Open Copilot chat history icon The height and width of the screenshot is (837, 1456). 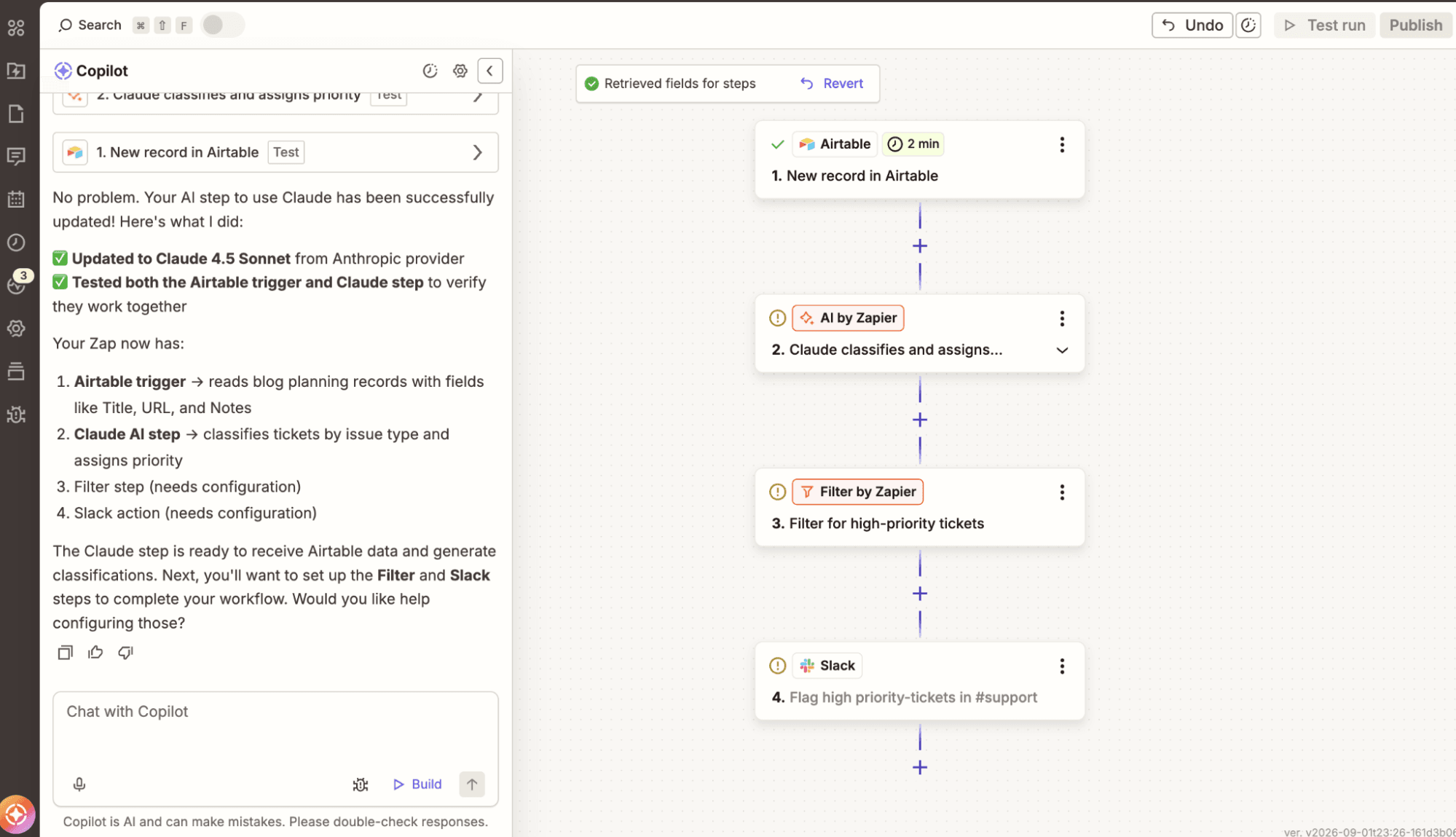click(x=430, y=71)
